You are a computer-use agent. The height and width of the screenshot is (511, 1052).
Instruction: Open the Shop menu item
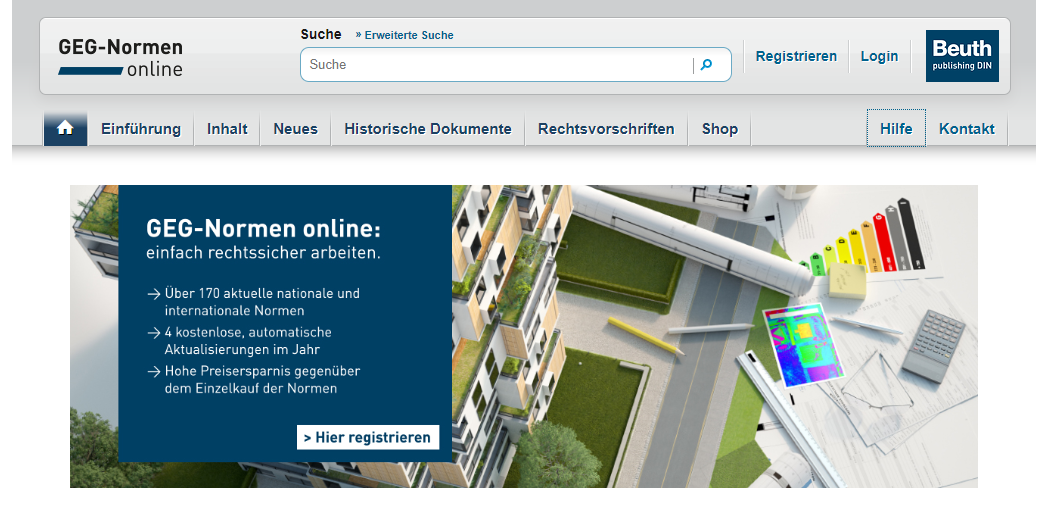(x=720, y=129)
